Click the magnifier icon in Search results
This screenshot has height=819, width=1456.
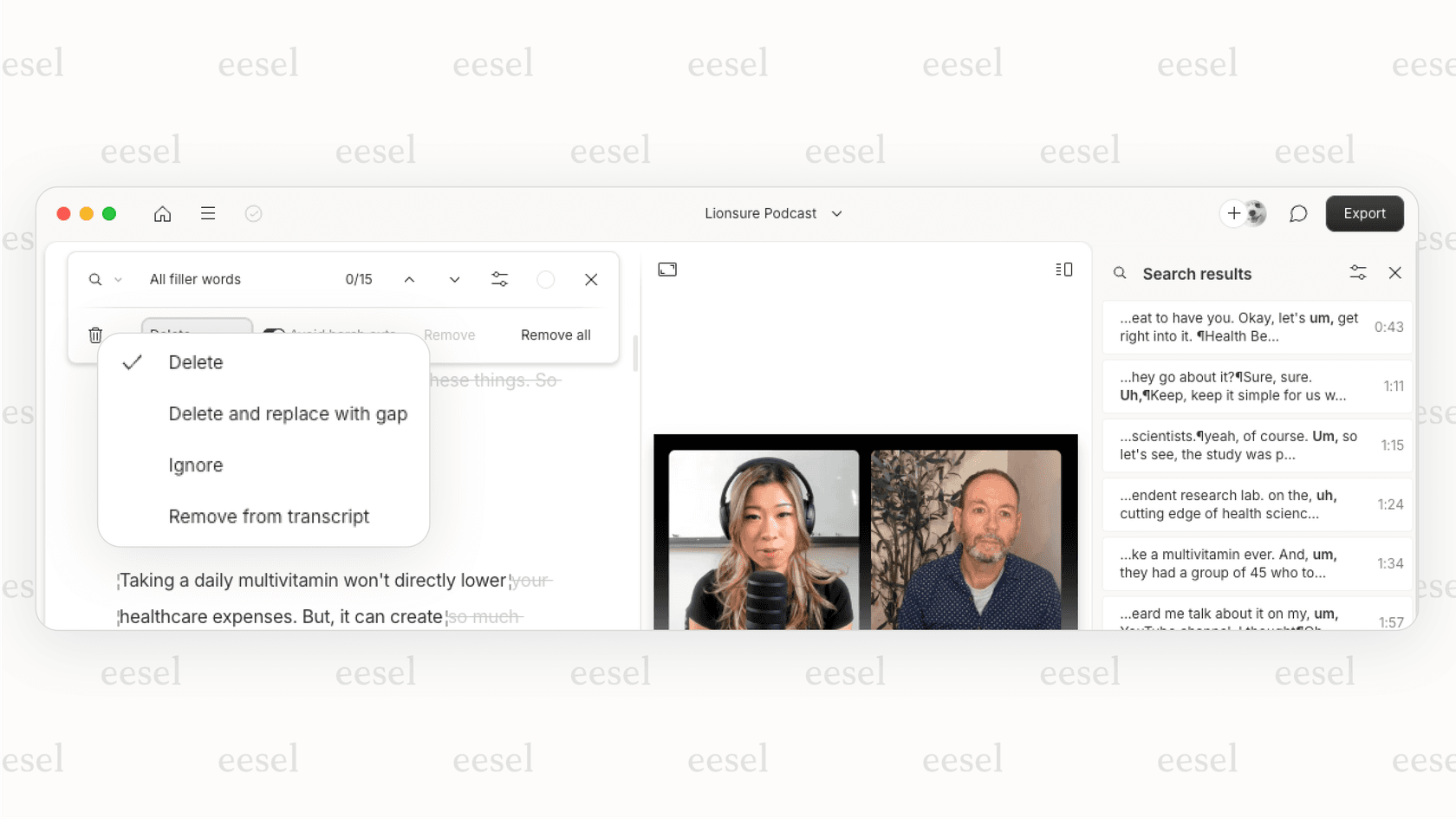tap(1120, 273)
